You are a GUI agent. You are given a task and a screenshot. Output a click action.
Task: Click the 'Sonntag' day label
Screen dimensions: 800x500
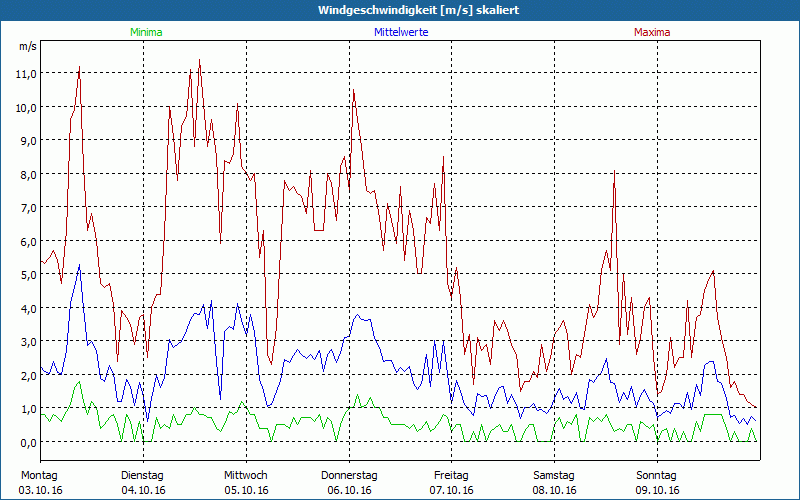pos(657,476)
